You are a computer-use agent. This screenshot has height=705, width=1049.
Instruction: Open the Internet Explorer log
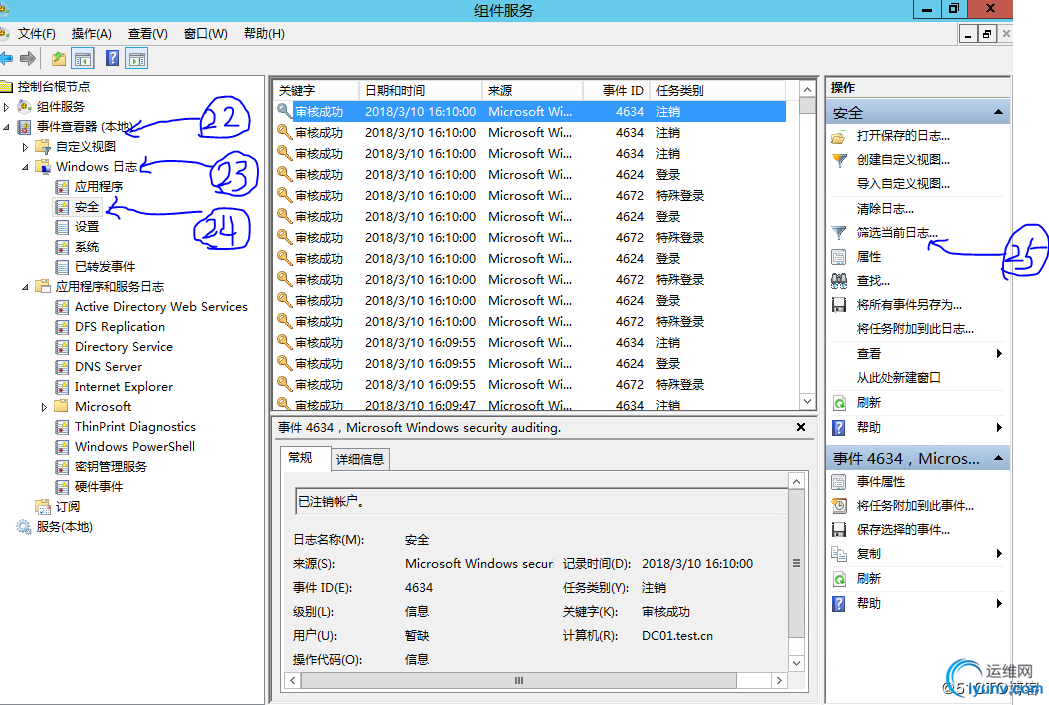pos(124,387)
